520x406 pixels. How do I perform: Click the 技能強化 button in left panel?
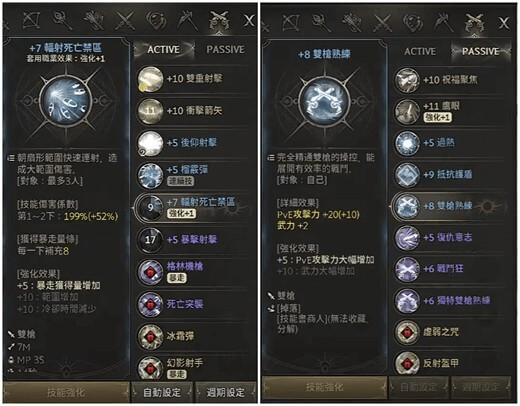coord(66,392)
